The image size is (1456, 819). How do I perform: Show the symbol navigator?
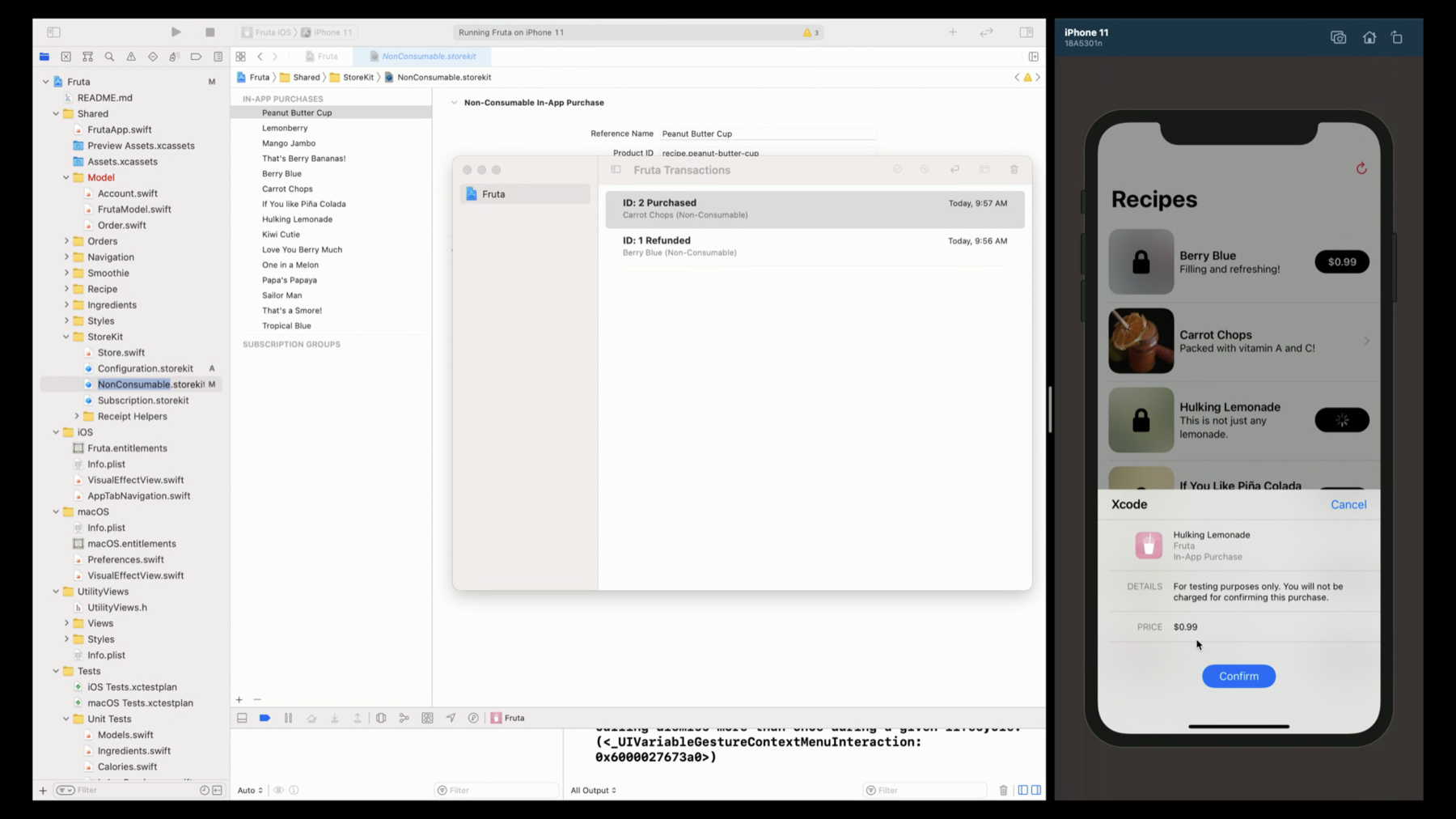[87, 57]
